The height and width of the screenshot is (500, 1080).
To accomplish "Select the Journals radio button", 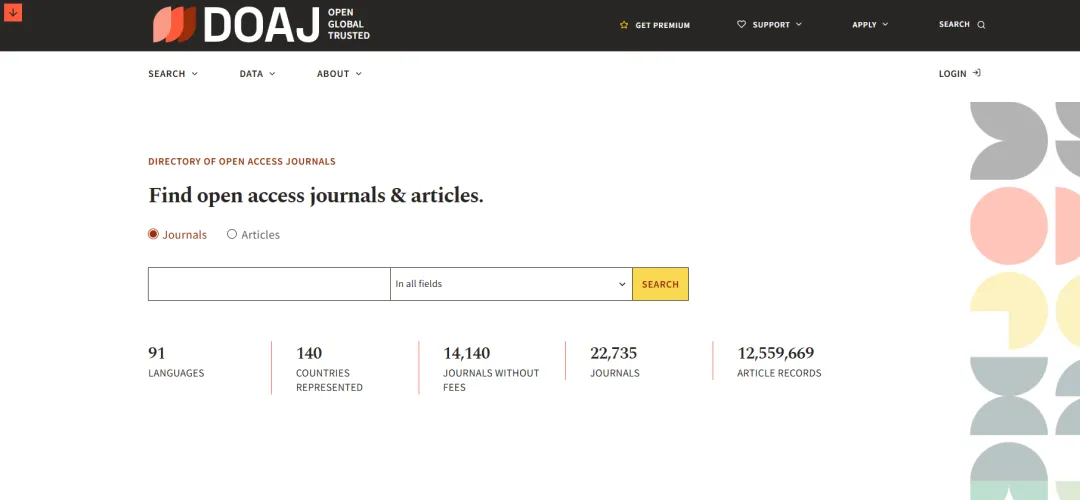I will click(154, 234).
